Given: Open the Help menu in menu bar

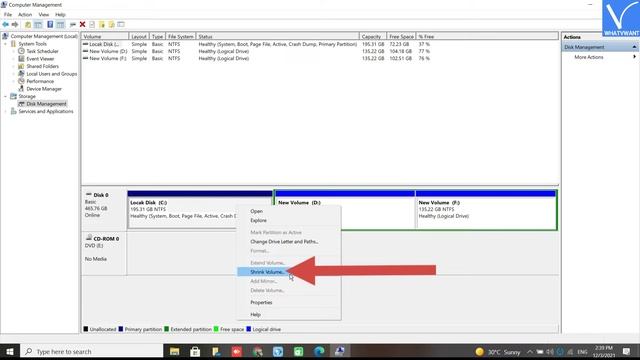Looking at the screenshot, I should click(x=60, y=14).
